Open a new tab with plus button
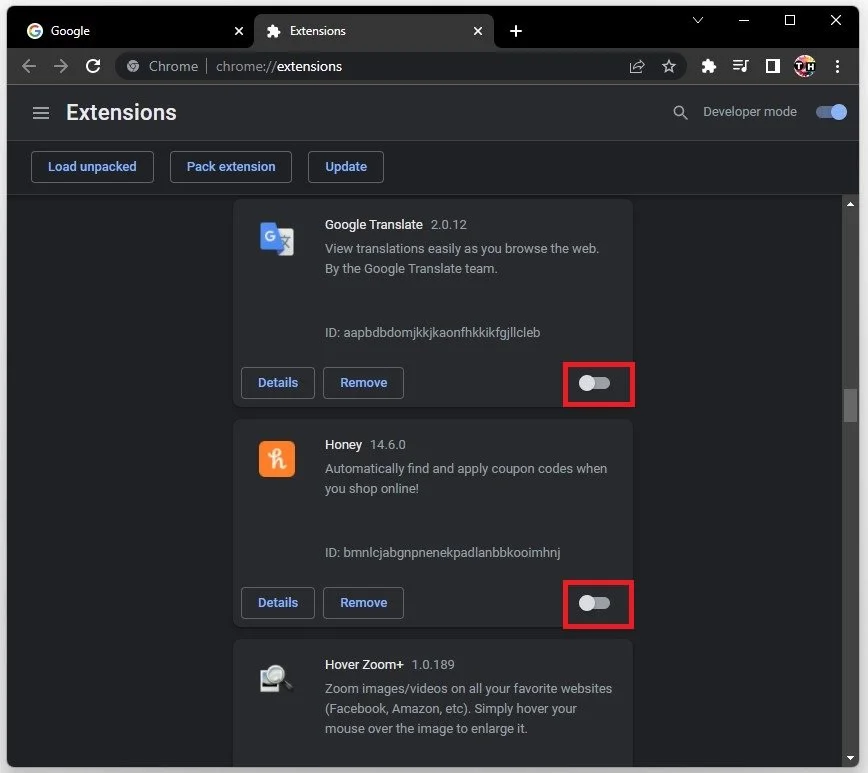The width and height of the screenshot is (868, 773). (x=515, y=31)
